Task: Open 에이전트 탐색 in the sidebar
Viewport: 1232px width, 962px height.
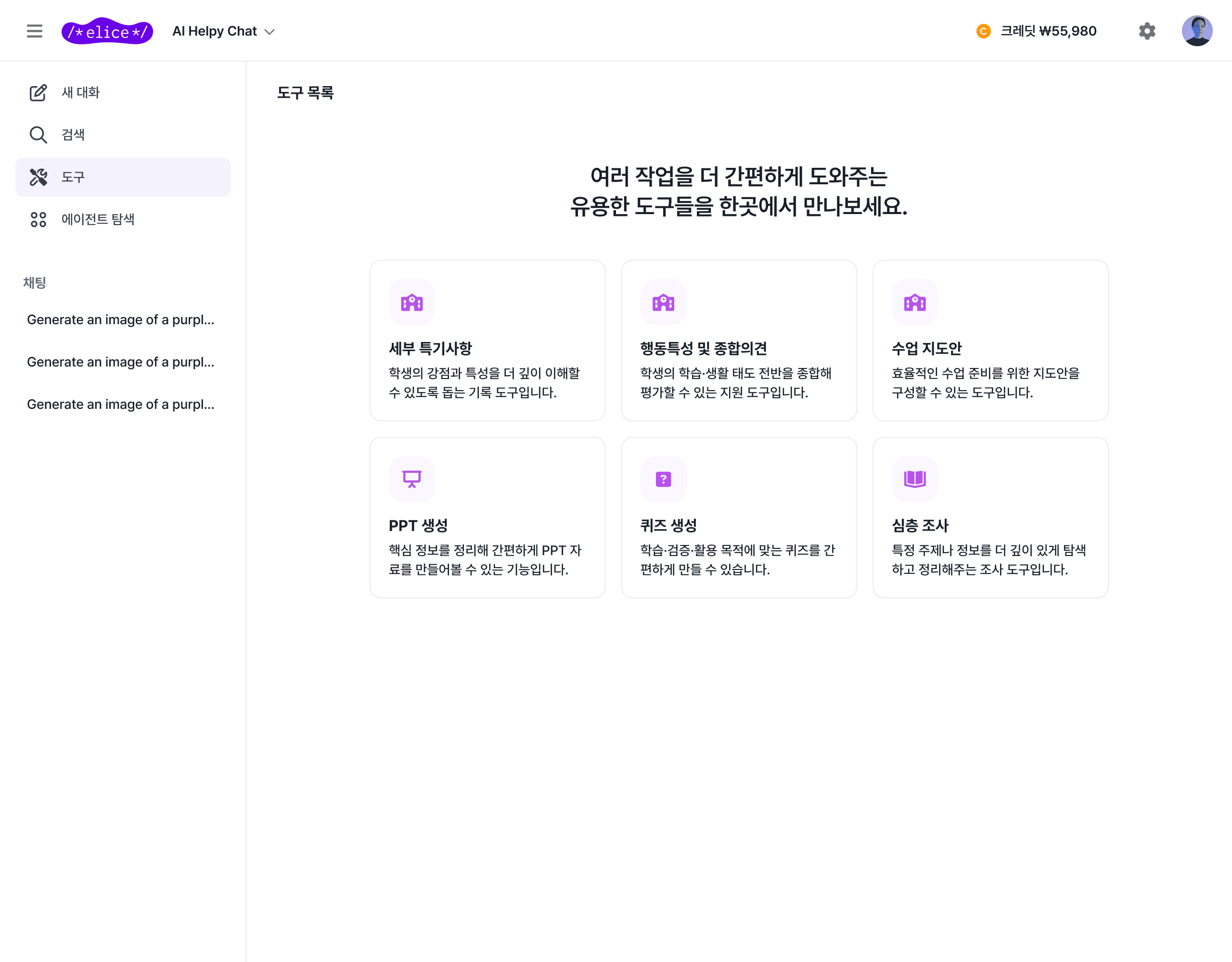Action: pyautogui.click(x=98, y=219)
